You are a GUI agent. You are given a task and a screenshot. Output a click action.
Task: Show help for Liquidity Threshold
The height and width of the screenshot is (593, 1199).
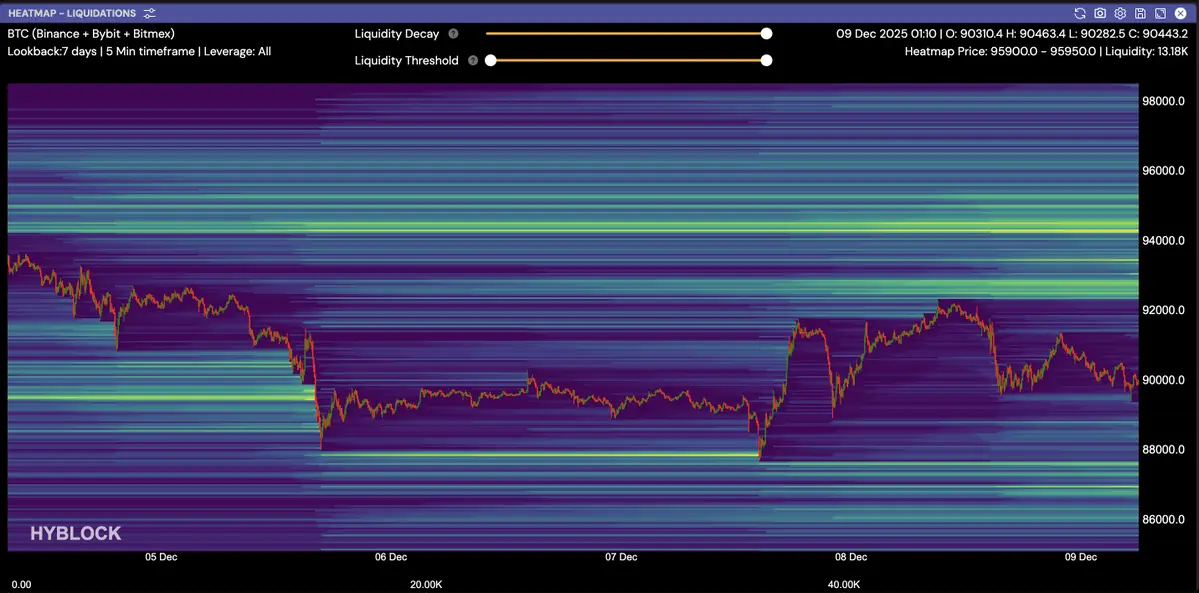tap(473, 61)
